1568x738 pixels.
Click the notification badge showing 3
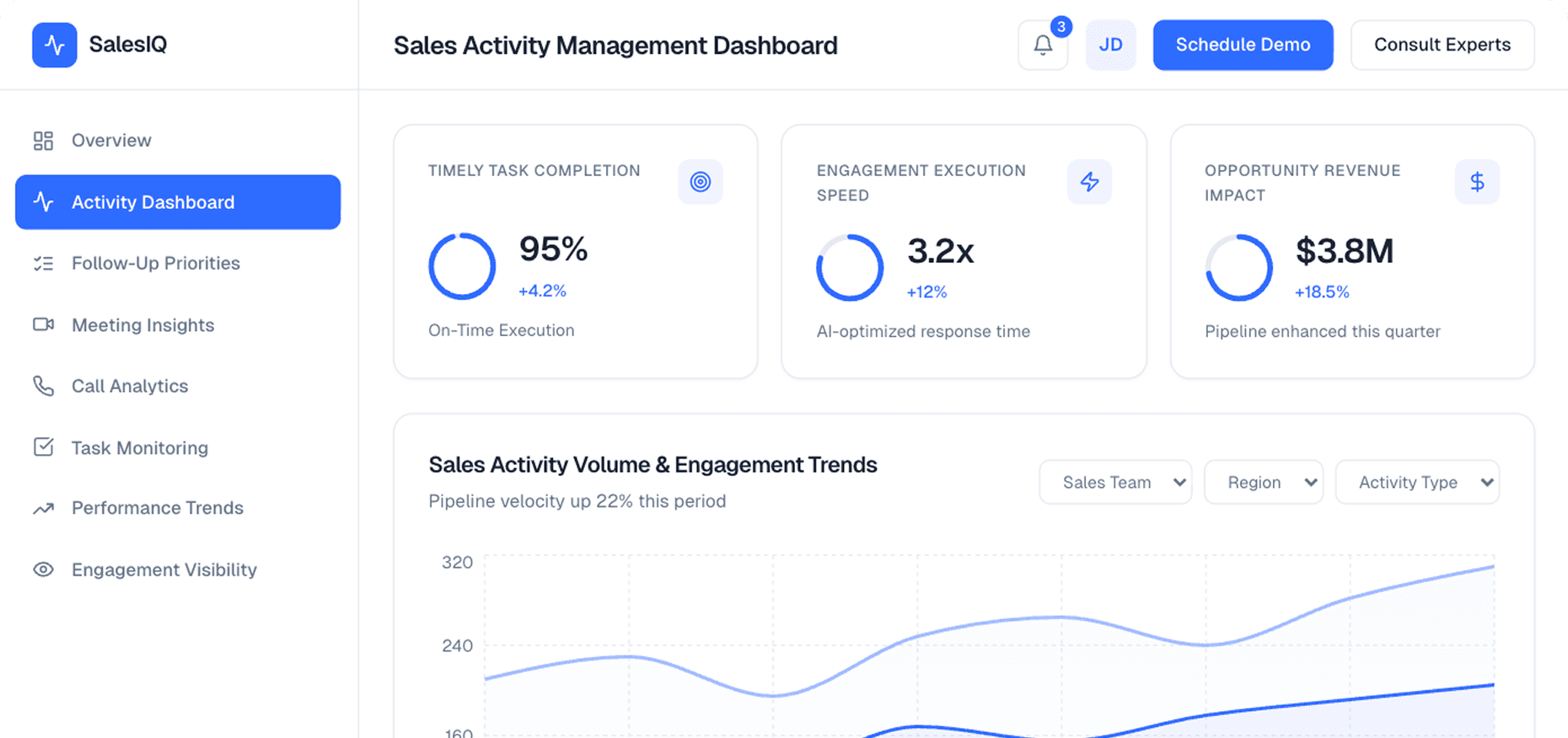tap(1061, 26)
